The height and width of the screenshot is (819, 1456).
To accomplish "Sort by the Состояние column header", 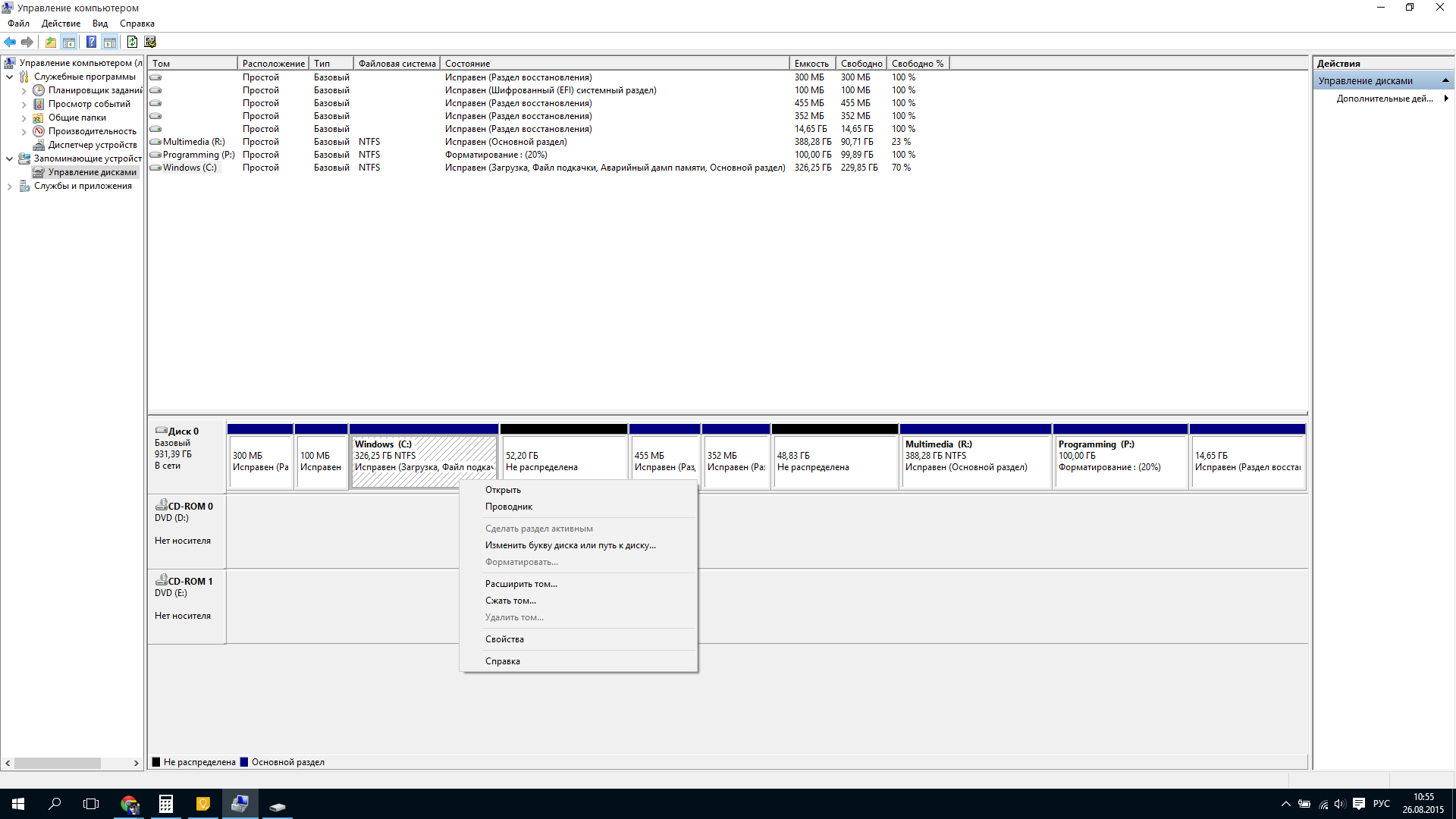I will (615, 64).
